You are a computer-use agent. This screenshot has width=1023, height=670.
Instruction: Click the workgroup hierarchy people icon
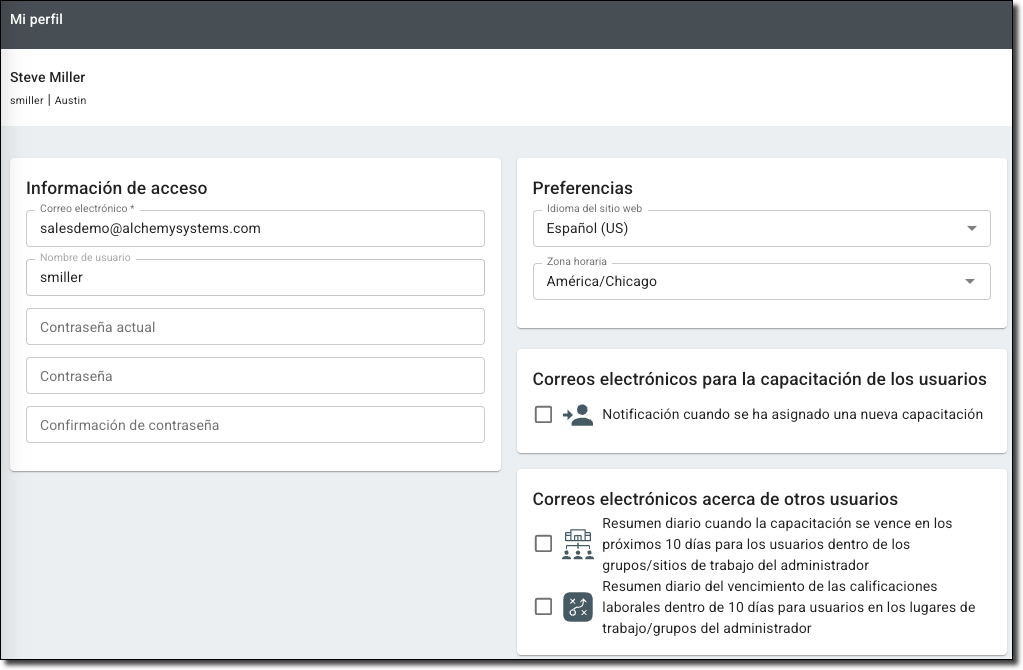[578, 544]
